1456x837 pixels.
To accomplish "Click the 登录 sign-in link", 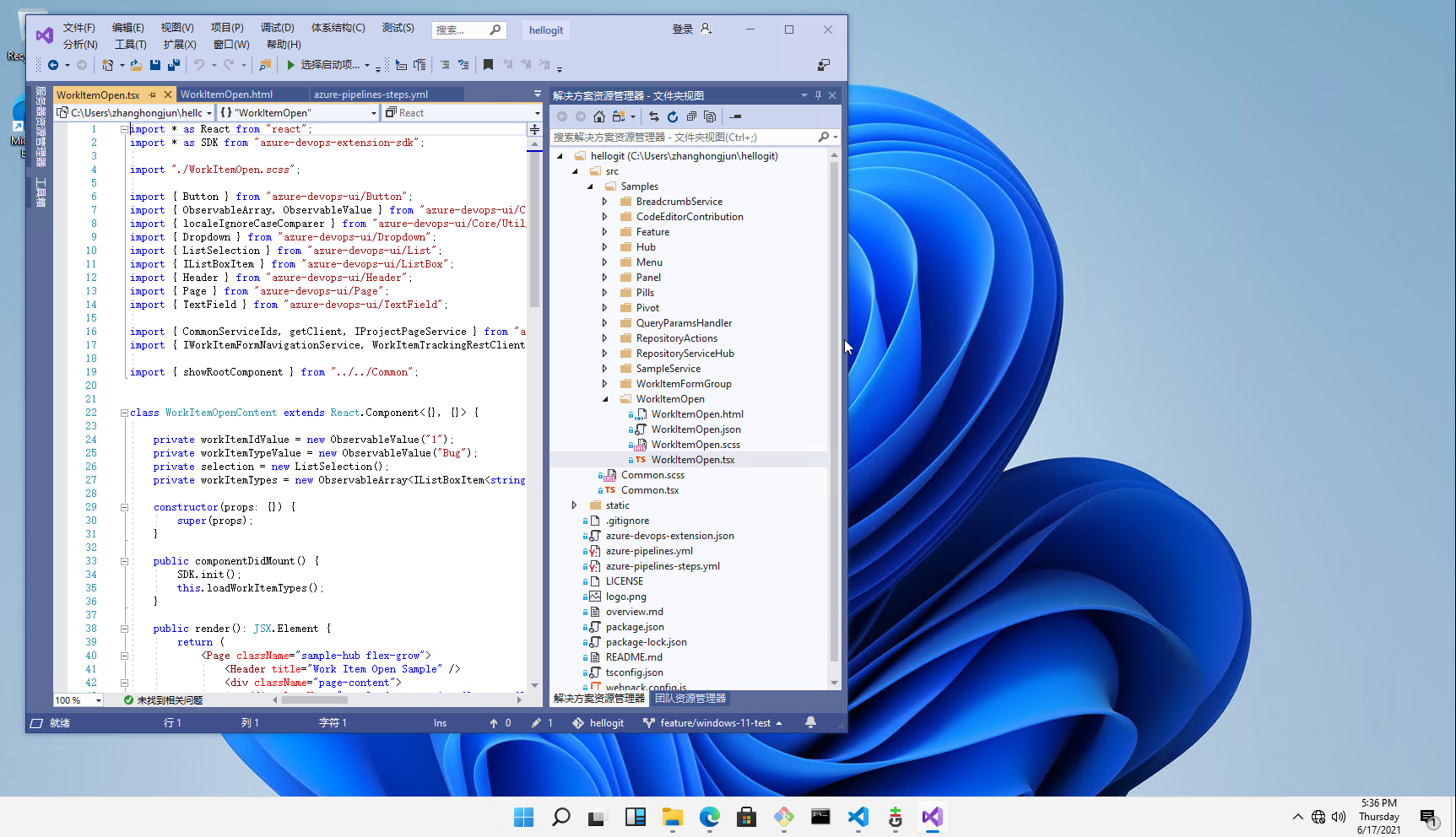I will [682, 29].
